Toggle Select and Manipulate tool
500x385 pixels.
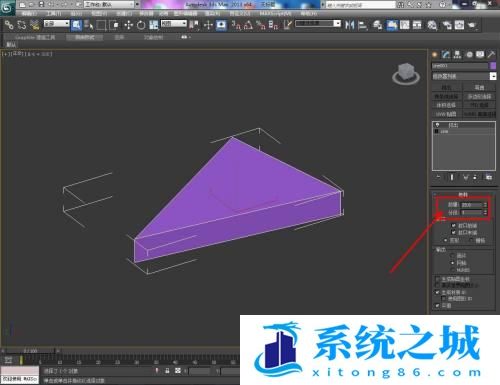208,25
